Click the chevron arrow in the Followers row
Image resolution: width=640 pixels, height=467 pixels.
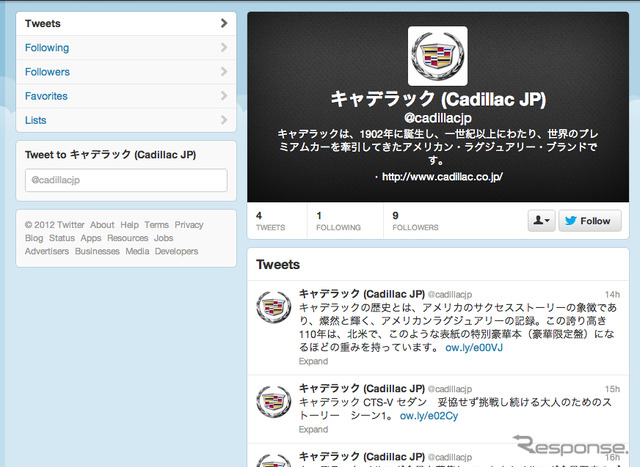pyautogui.click(x=224, y=71)
